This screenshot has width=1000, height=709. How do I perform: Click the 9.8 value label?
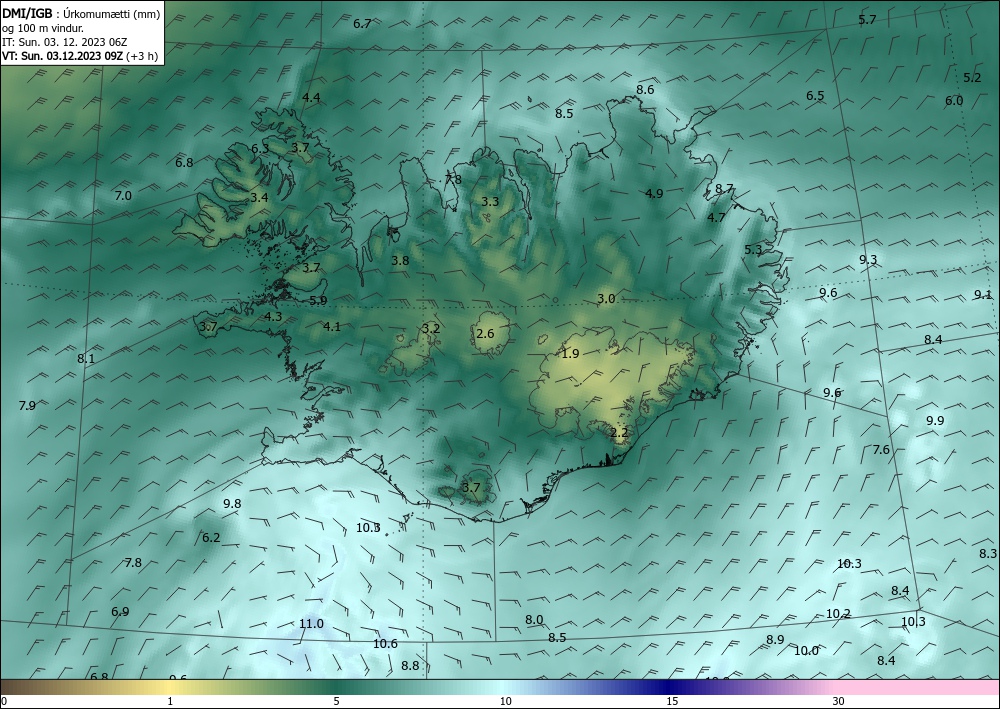(232, 504)
